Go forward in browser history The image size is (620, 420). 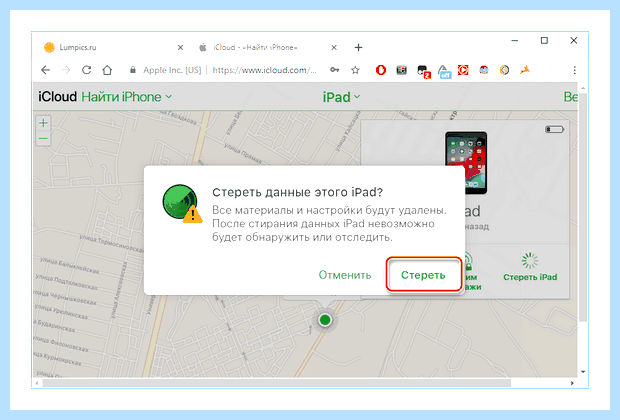[66, 70]
